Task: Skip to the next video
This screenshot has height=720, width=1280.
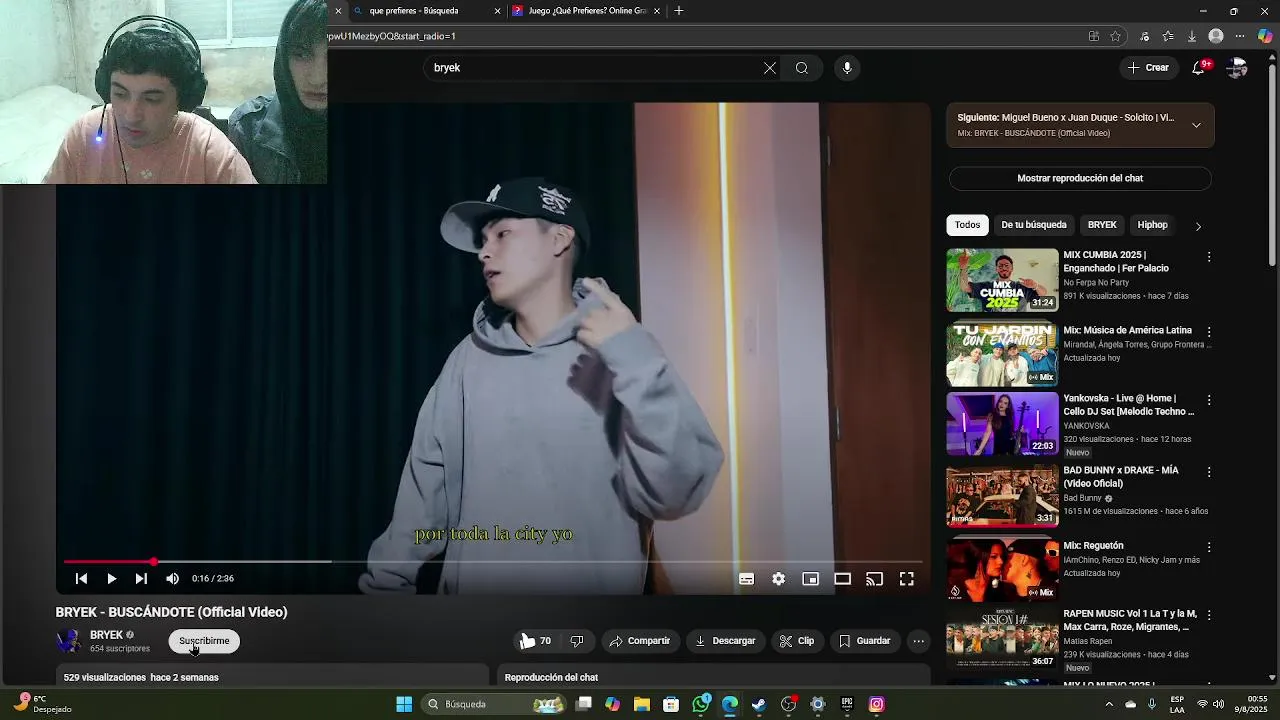Action: 141,578
